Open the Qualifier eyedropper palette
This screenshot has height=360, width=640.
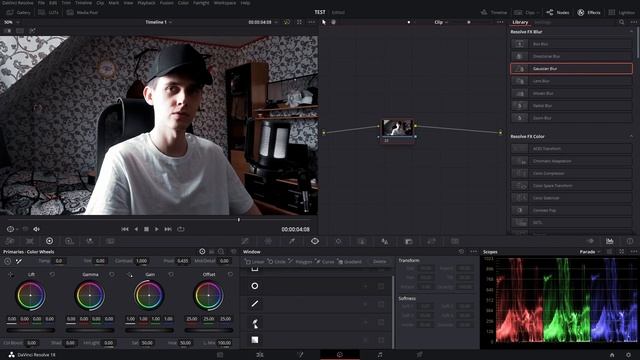292,241
